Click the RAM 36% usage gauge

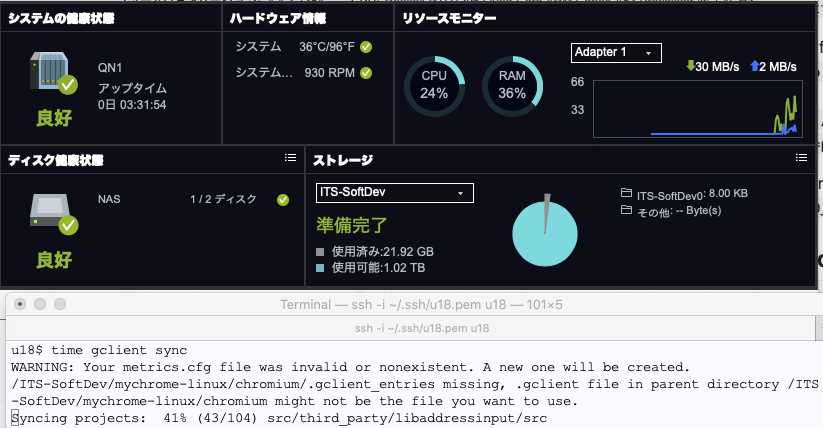click(x=511, y=85)
